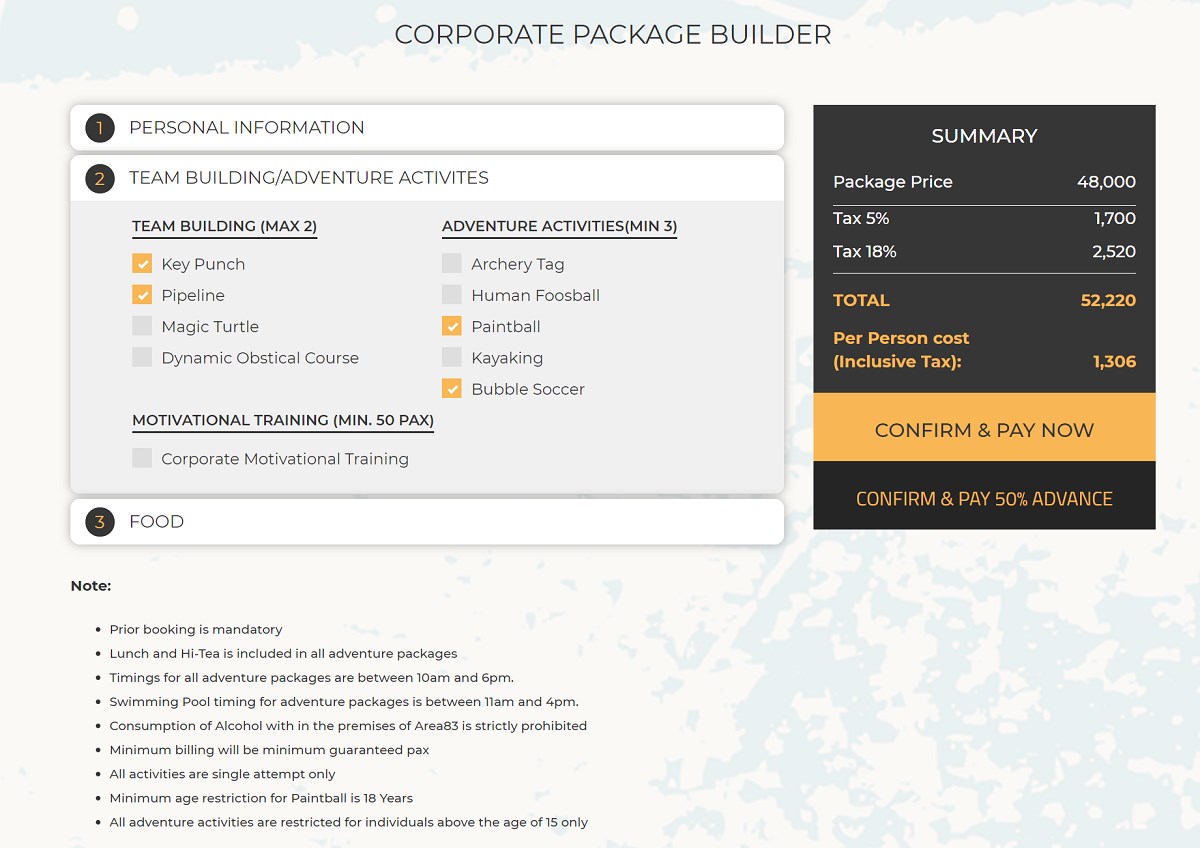The width and height of the screenshot is (1200, 848).
Task: Disable the Bubble Soccer activity
Action: 451,388
